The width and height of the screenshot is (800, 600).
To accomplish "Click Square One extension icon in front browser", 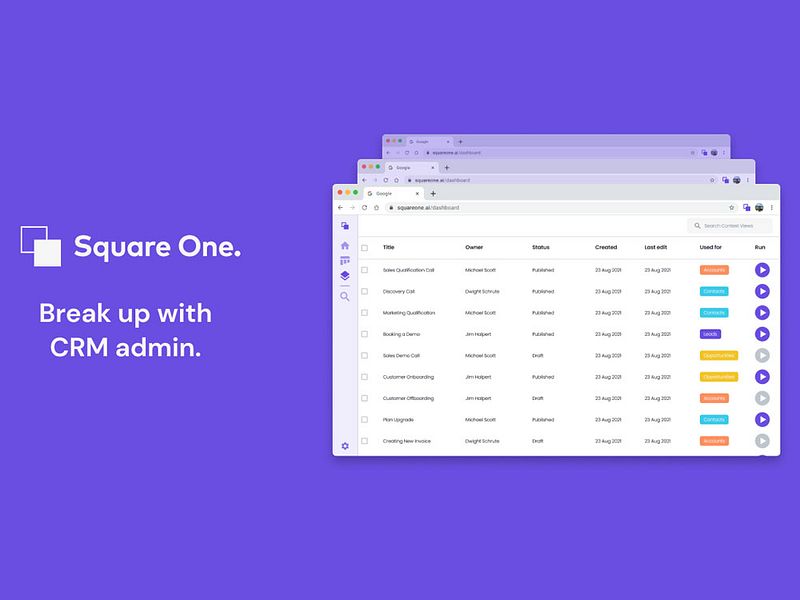I will pyautogui.click(x=746, y=208).
